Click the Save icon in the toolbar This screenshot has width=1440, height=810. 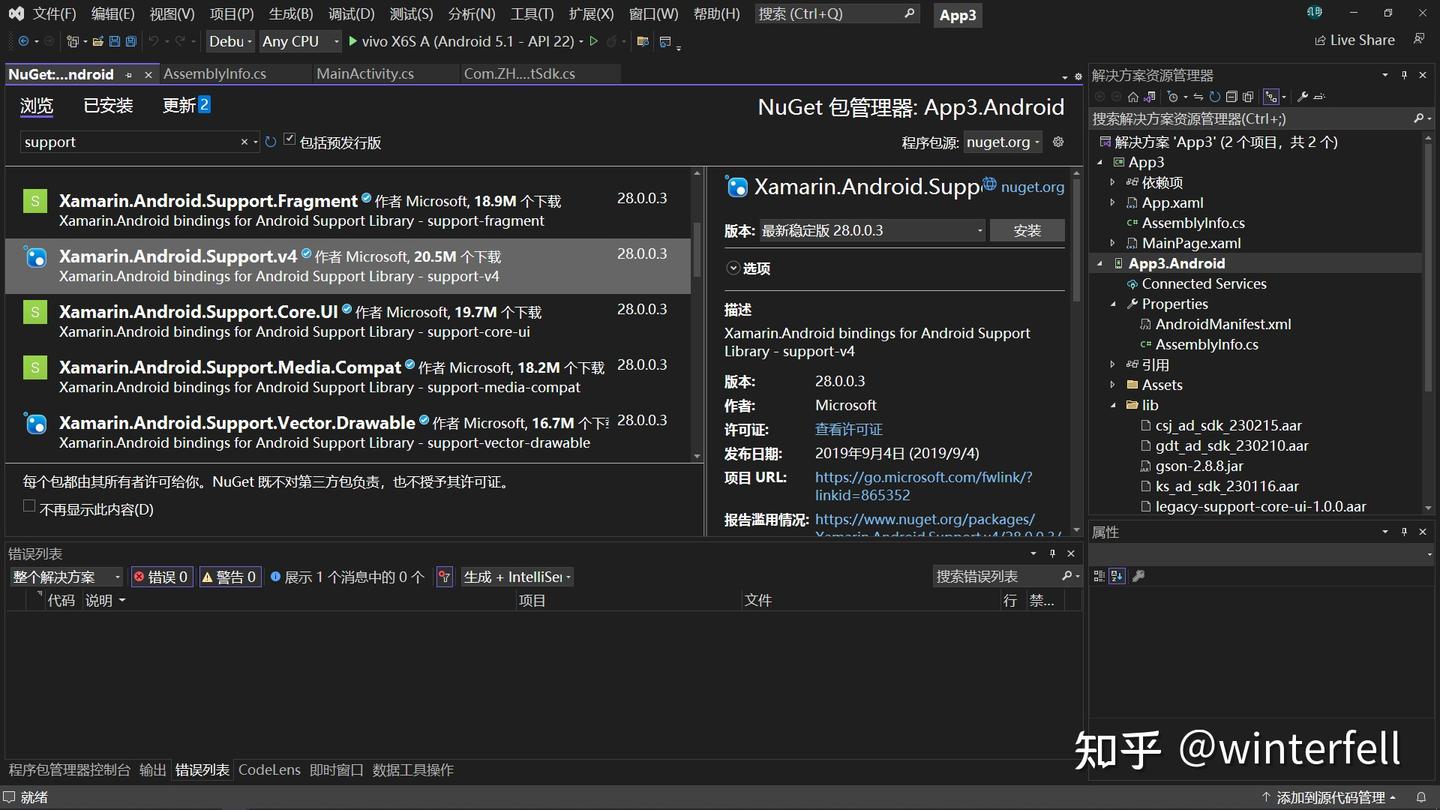[114, 41]
